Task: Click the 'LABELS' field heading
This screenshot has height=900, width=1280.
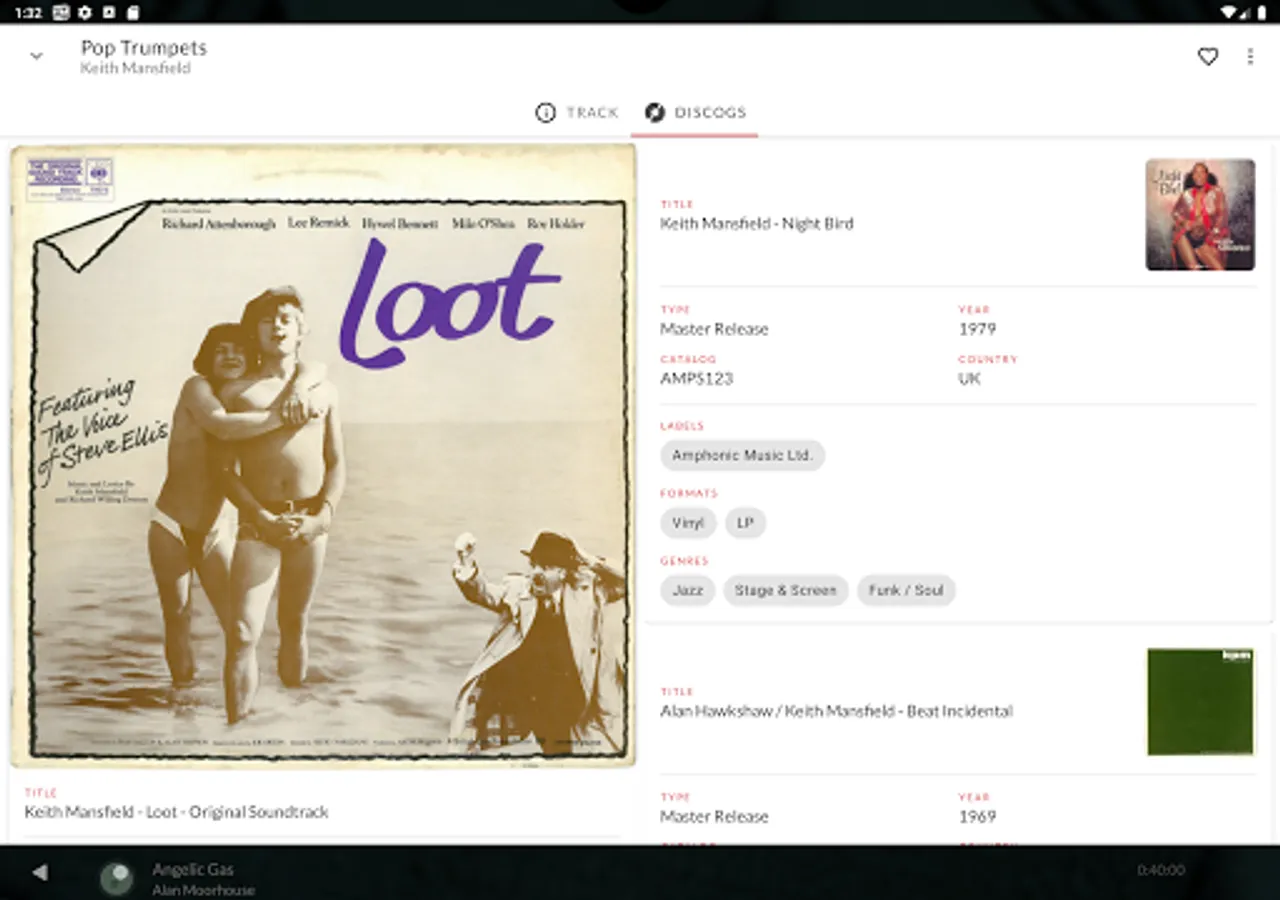Action: (x=682, y=426)
